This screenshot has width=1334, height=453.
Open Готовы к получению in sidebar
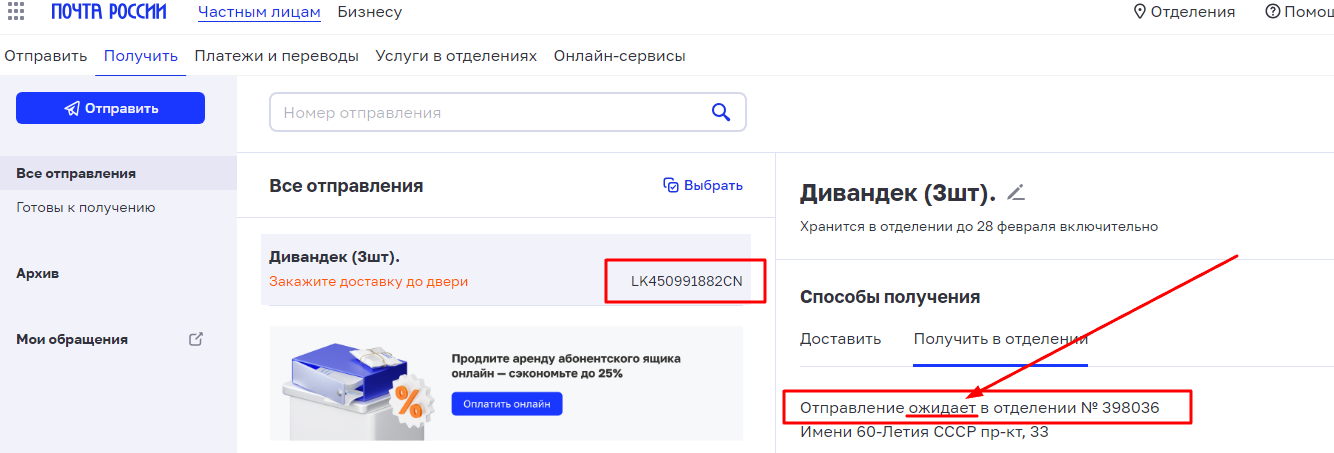point(85,208)
